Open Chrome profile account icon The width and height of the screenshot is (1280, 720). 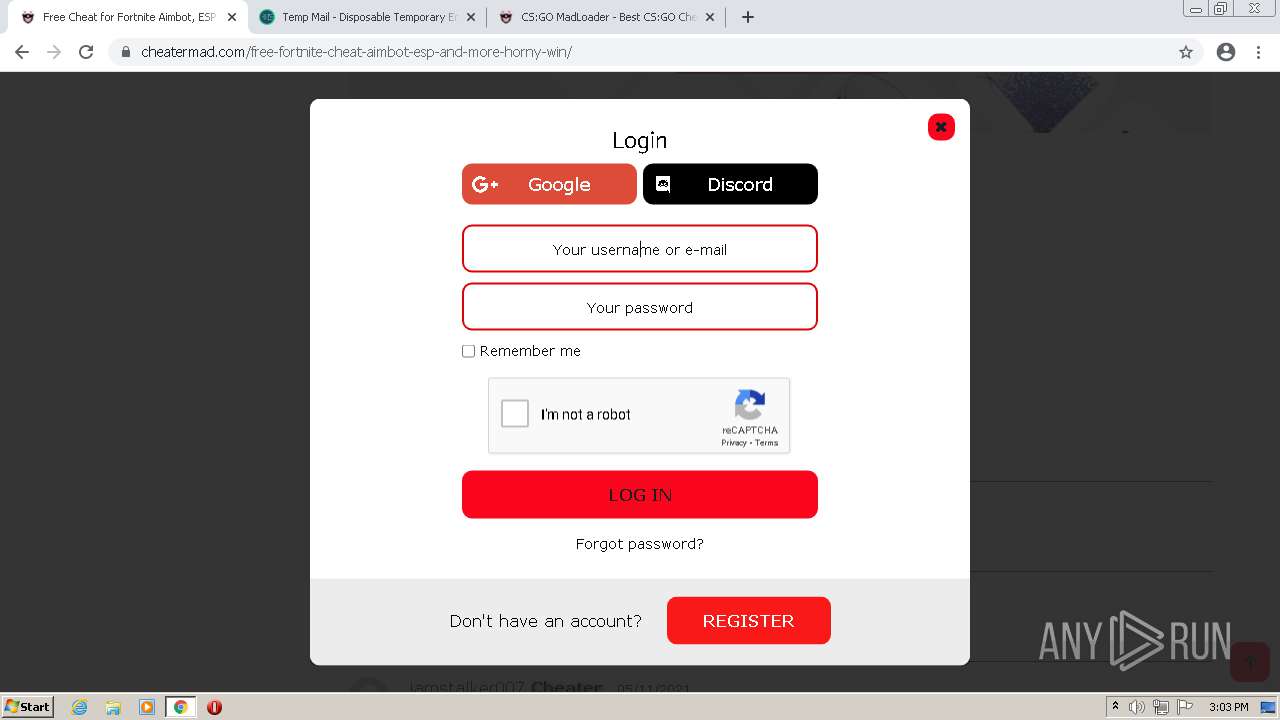[1226, 52]
